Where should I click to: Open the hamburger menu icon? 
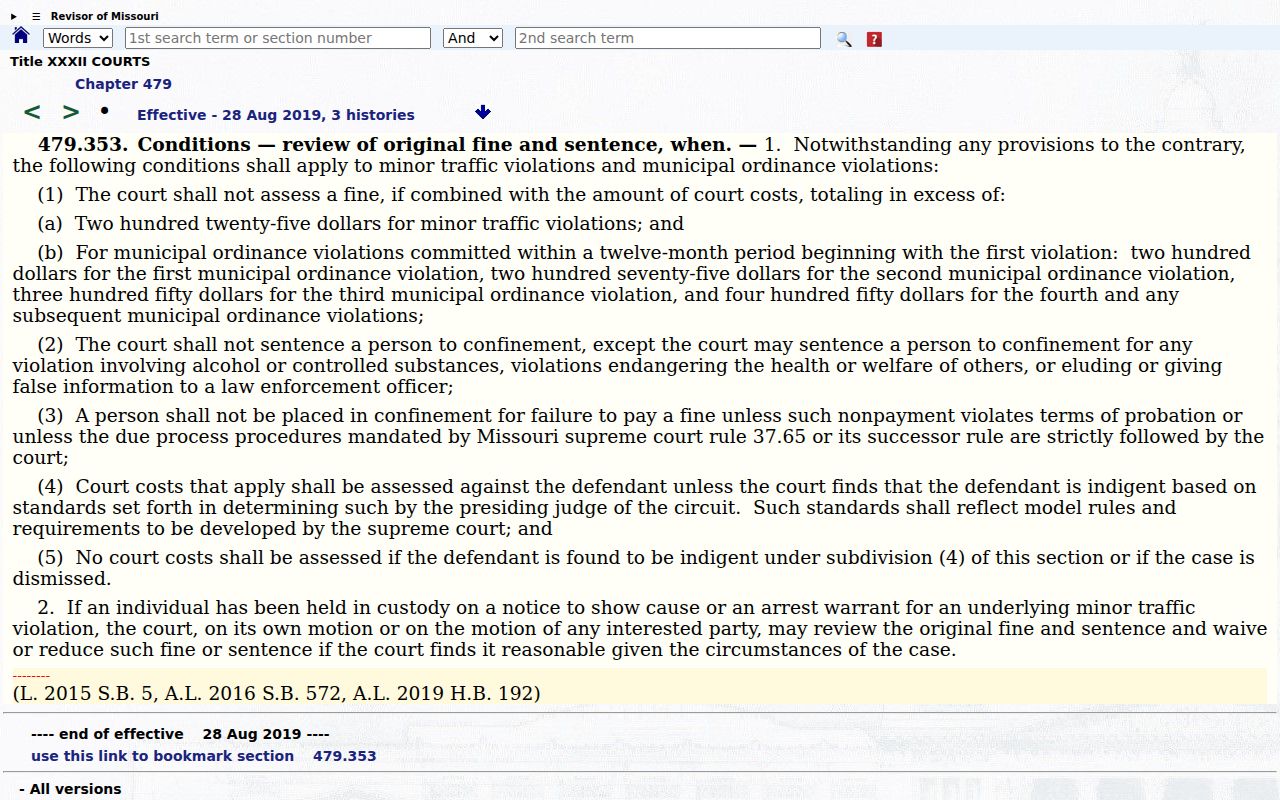click(x=36, y=16)
